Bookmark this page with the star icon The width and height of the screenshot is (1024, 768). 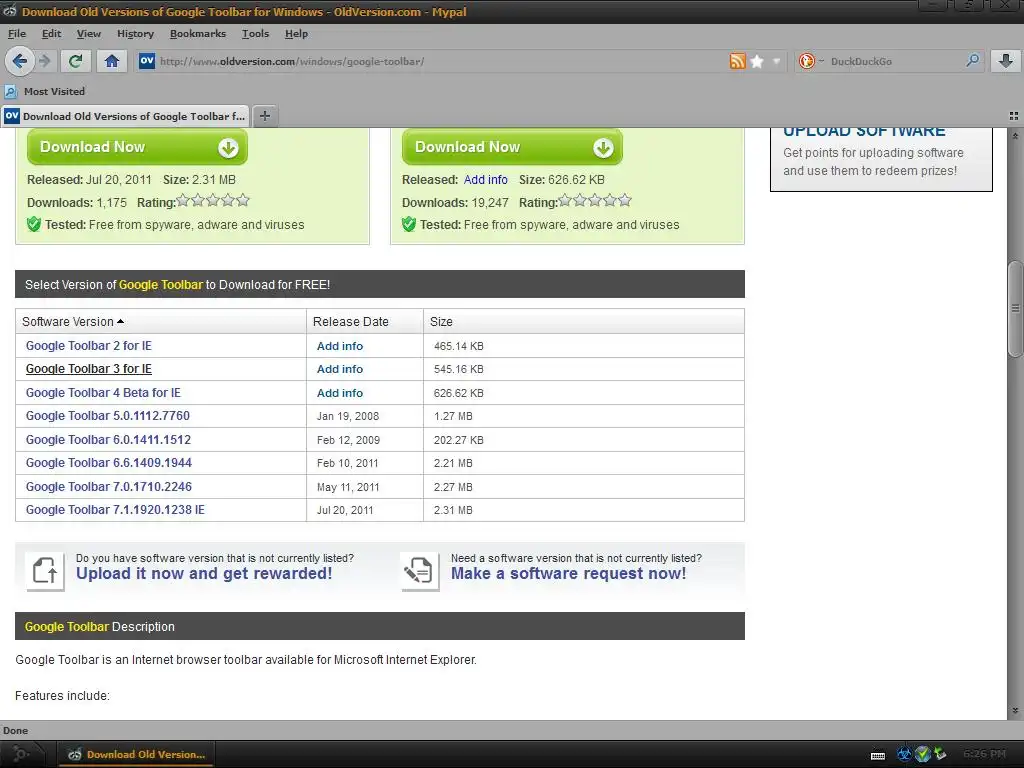click(x=757, y=61)
